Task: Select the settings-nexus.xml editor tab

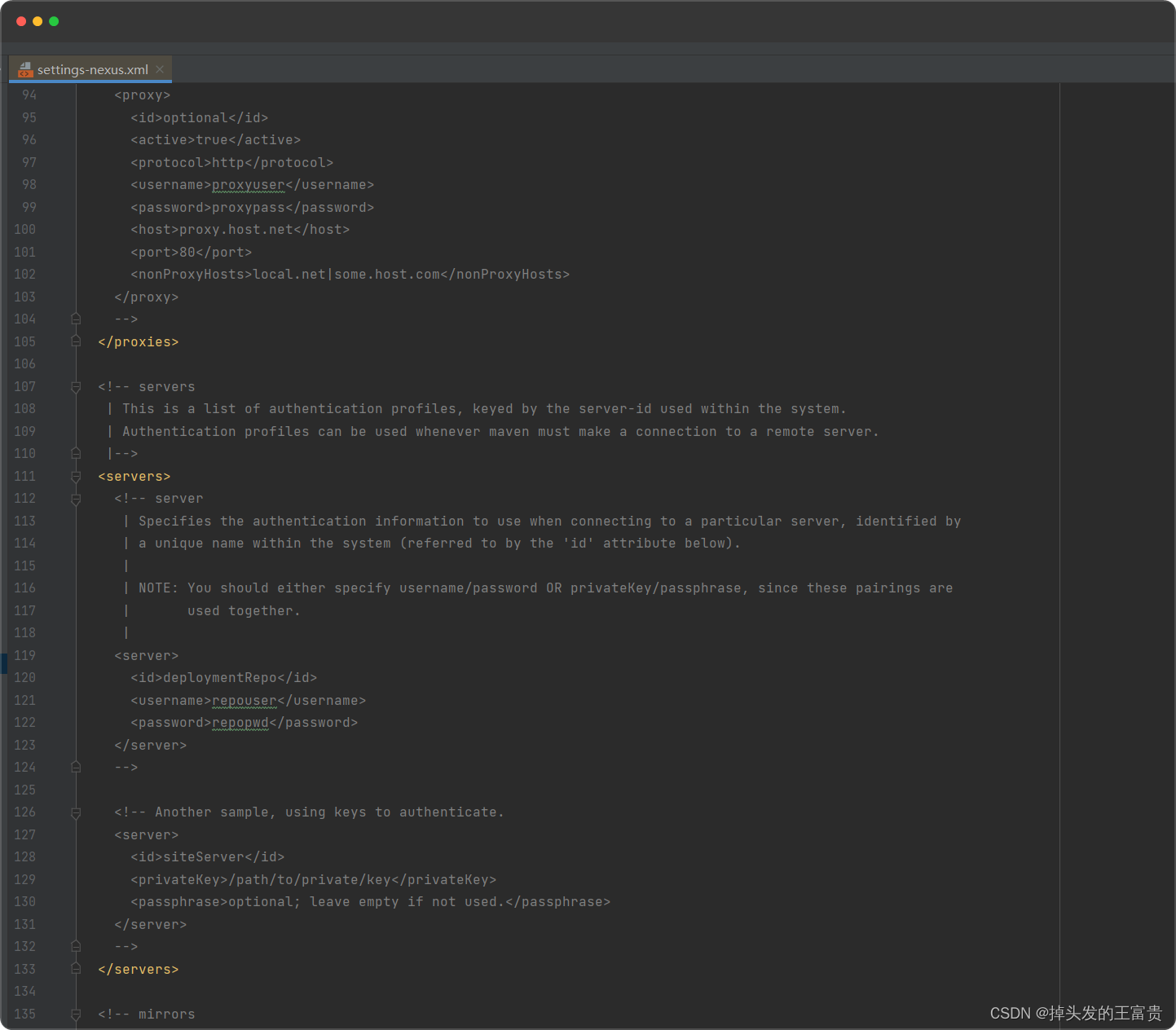Action: pyautogui.click(x=90, y=69)
